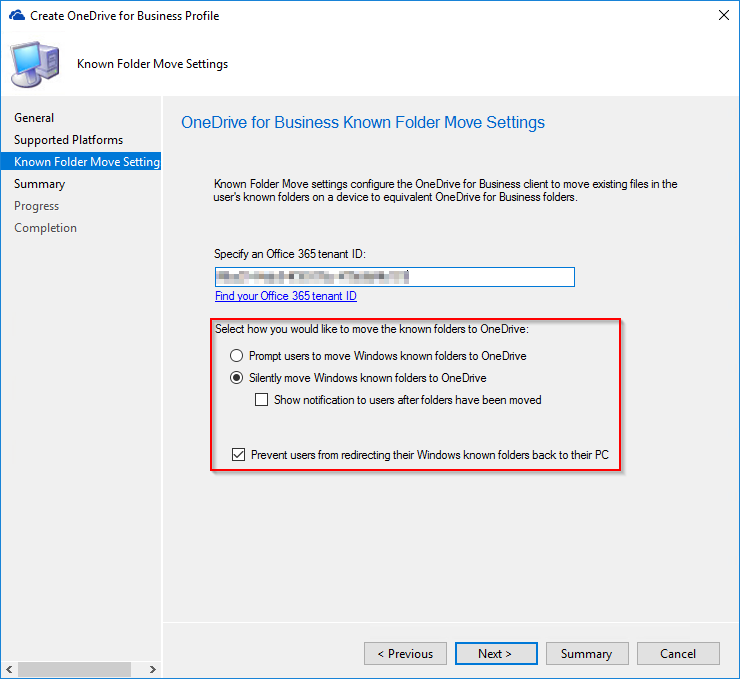Click Next to continue the wizard

coord(495,654)
